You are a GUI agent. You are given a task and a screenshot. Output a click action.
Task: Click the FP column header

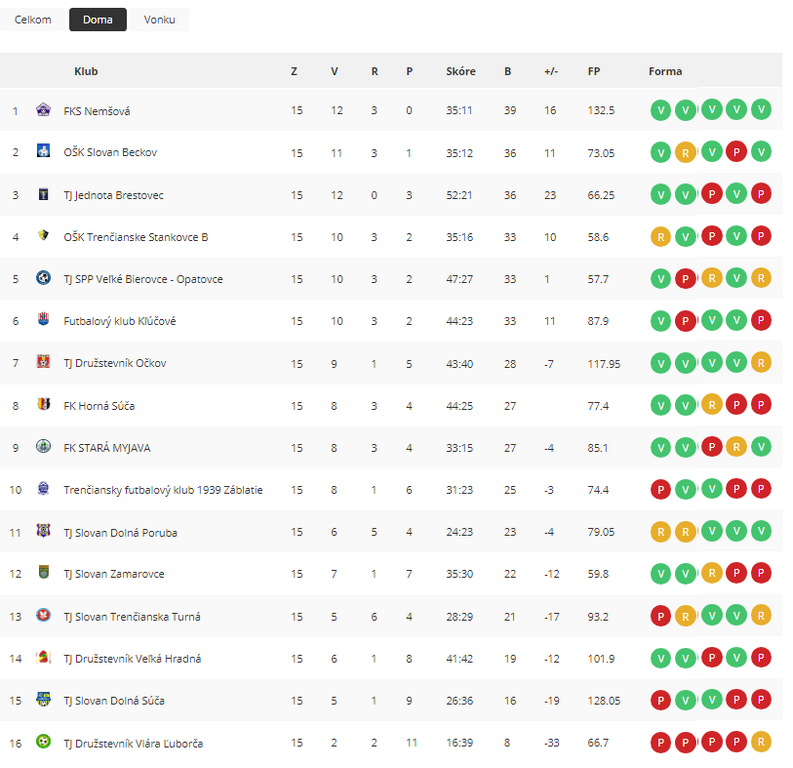[x=594, y=71]
